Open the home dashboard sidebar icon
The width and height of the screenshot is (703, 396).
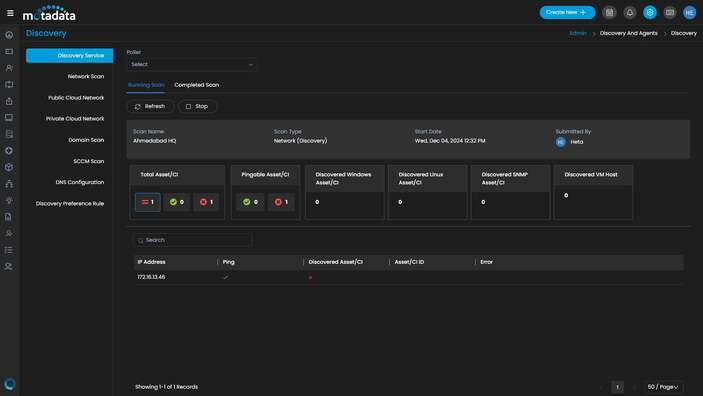tap(9, 35)
